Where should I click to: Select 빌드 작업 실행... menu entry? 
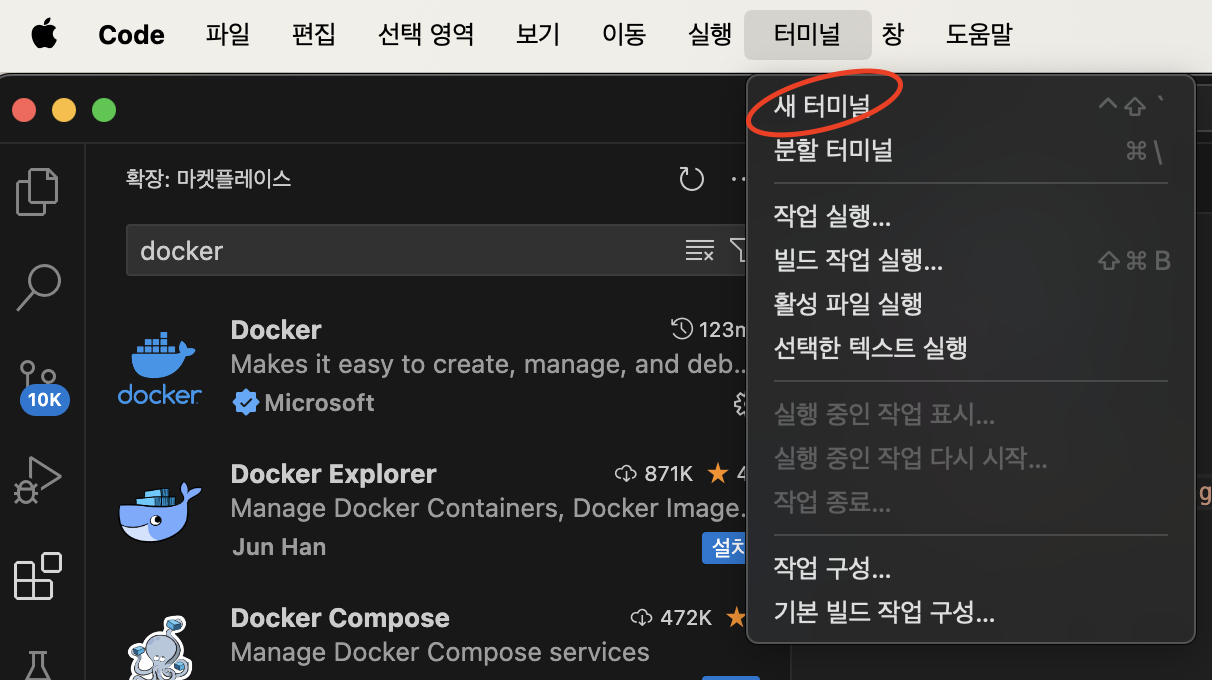(x=971, y=260)
